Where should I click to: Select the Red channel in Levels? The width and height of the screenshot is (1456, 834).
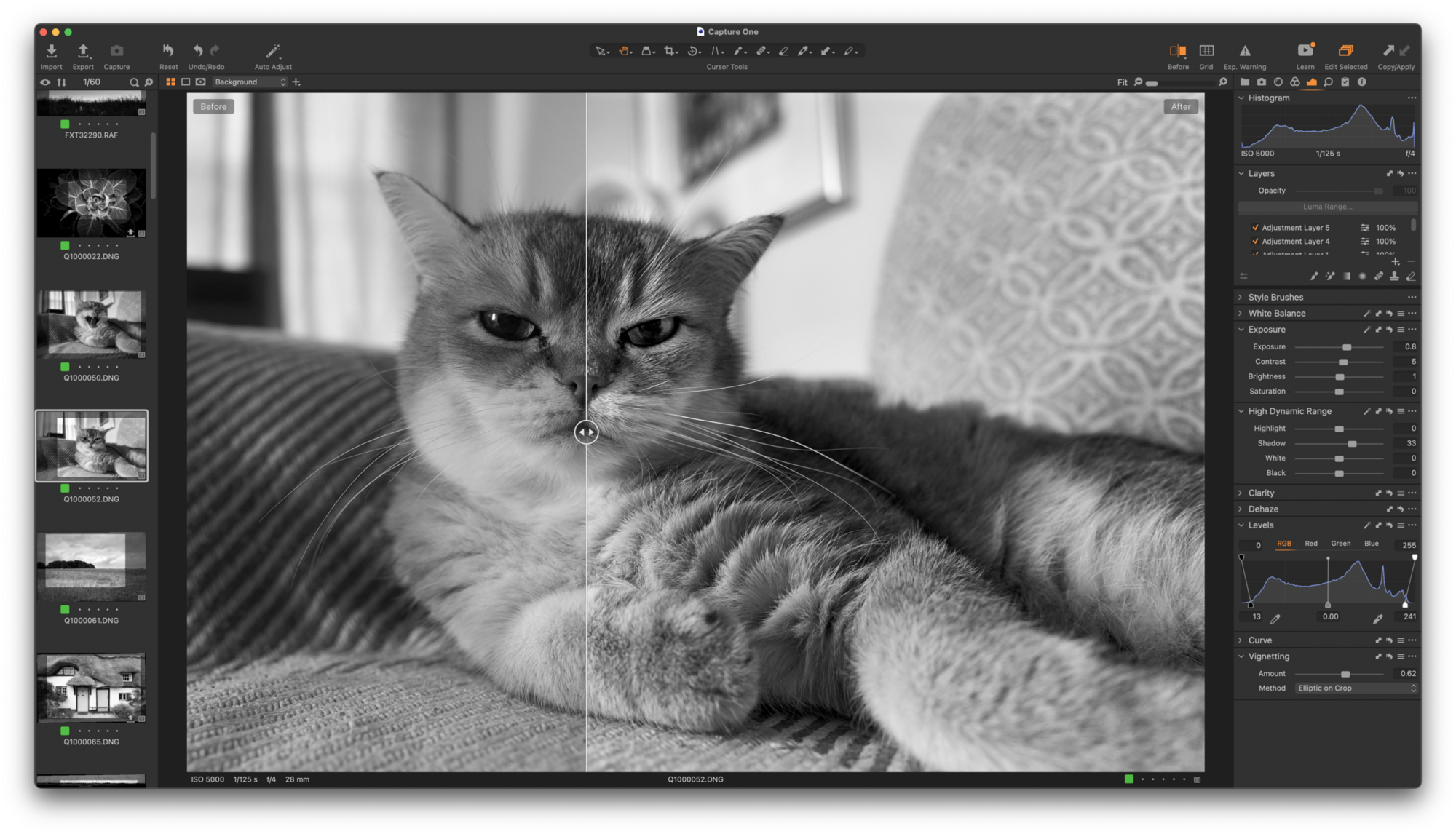tap(1311, 544)
